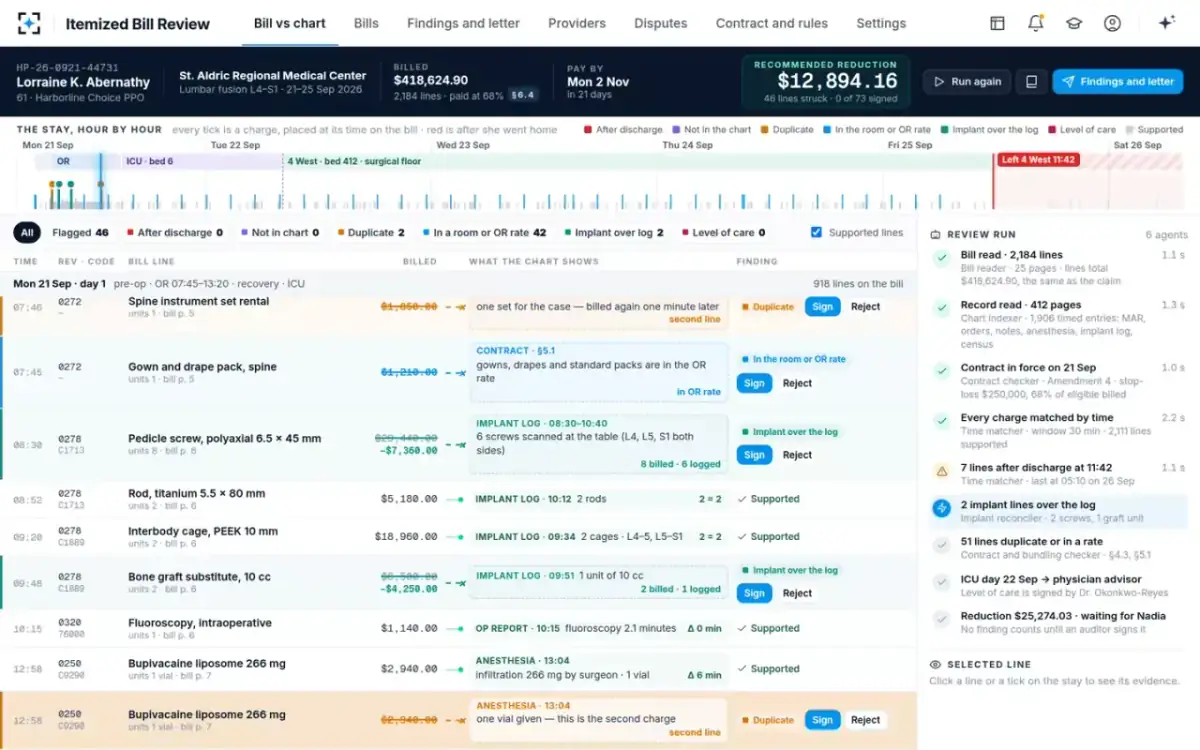Reject the Gown and drape pack finding
Viewport: 1200px width, 750px height.
pos(797,383)
